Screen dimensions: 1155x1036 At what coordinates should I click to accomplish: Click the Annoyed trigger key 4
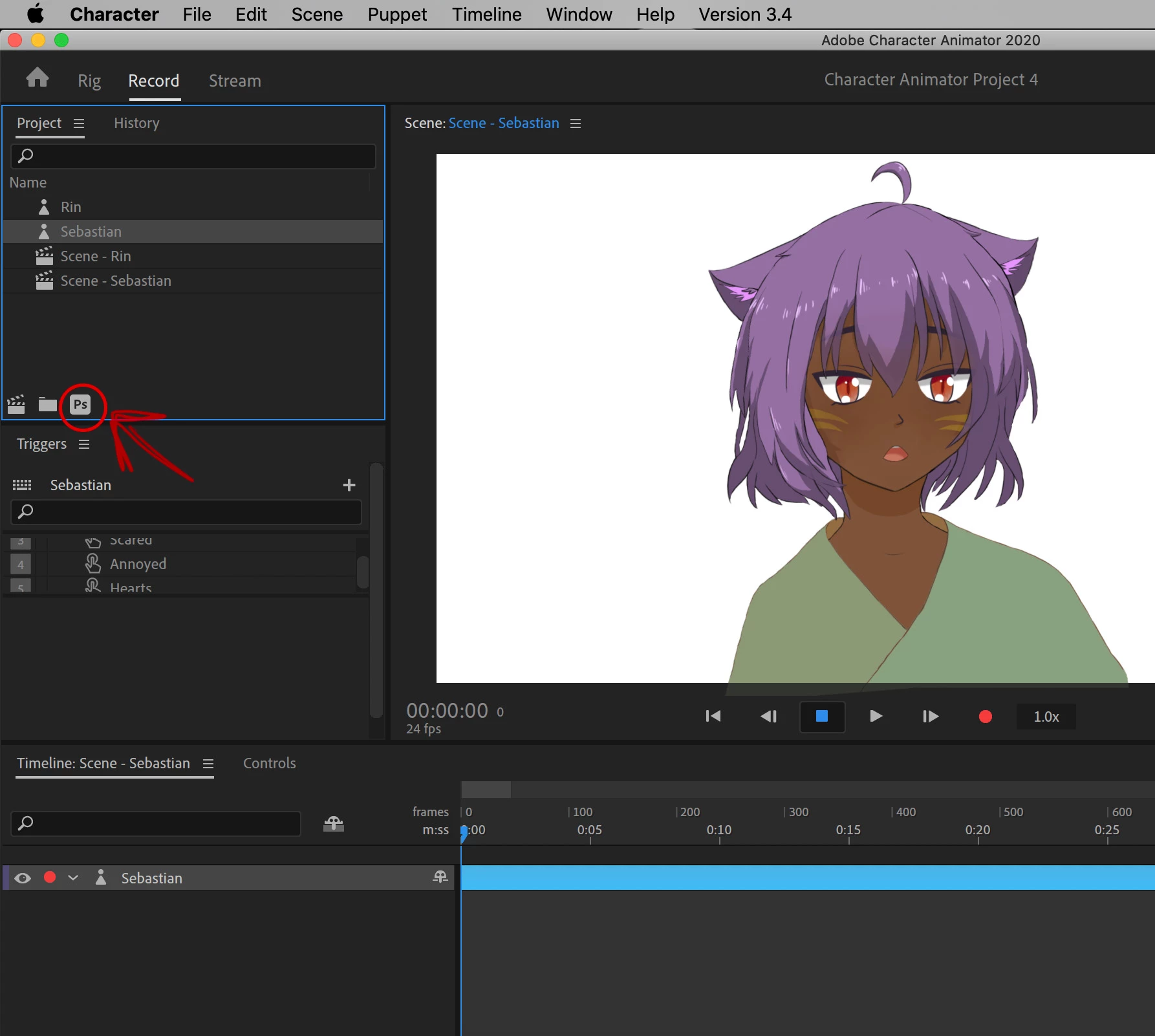click(x=21, y=565)
